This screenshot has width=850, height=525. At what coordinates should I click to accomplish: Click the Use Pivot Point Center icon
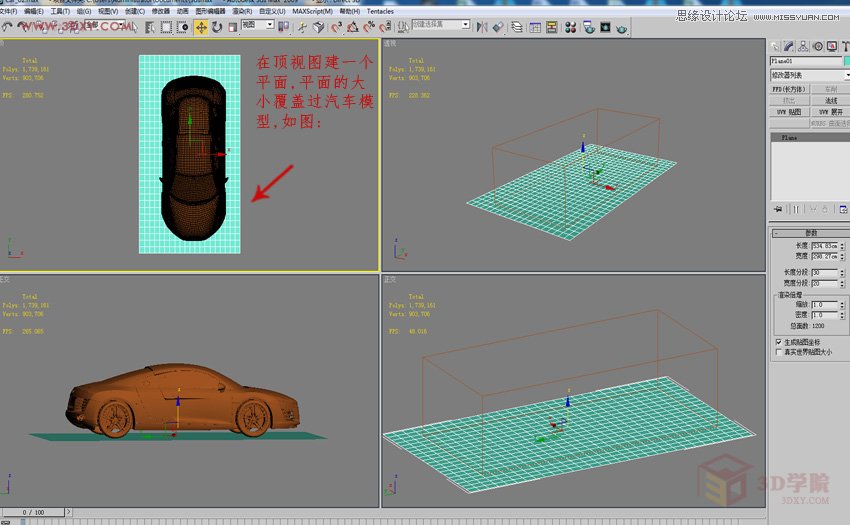point(283,27)
